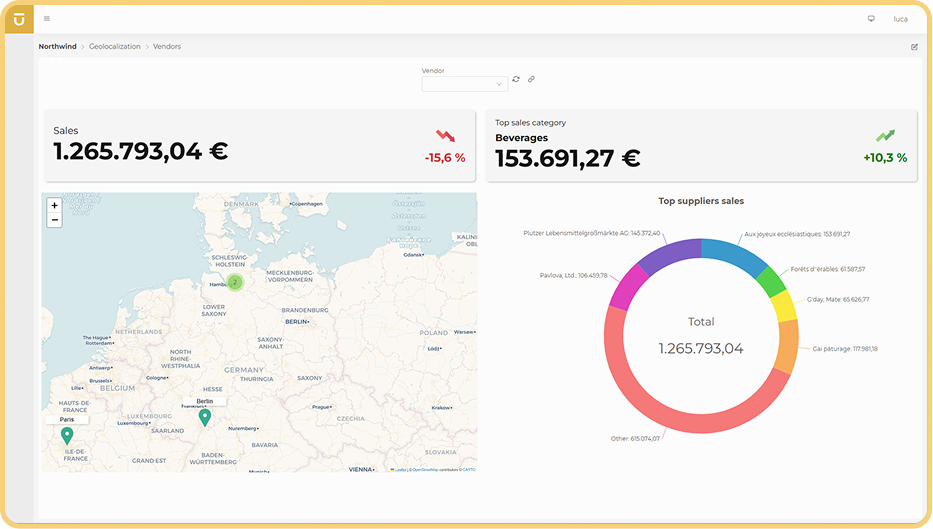Viewport: 933px width, 529px height.
Task: Open the hamburger menu in top bar
Action: (x=47, y=18)
